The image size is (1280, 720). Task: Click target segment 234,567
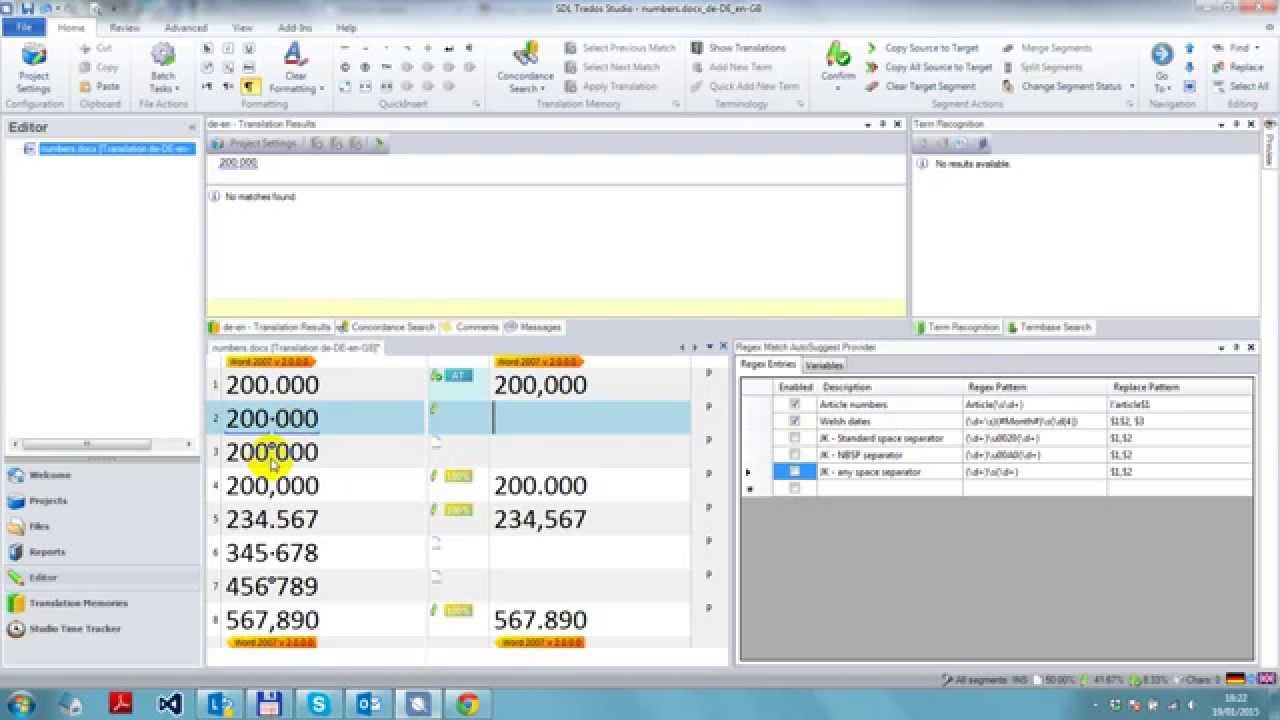[x=540, y=519]
